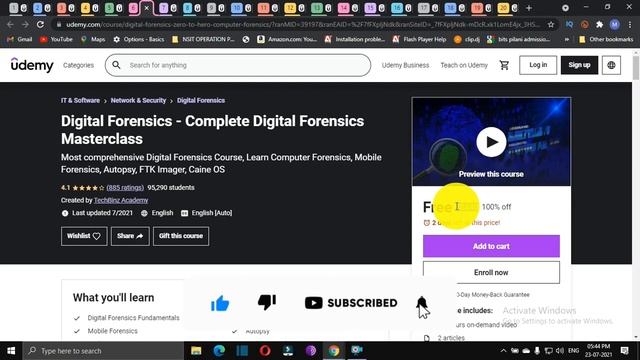Open Udemy Business link
Screen dimensions: 640x360
(405, 65)
